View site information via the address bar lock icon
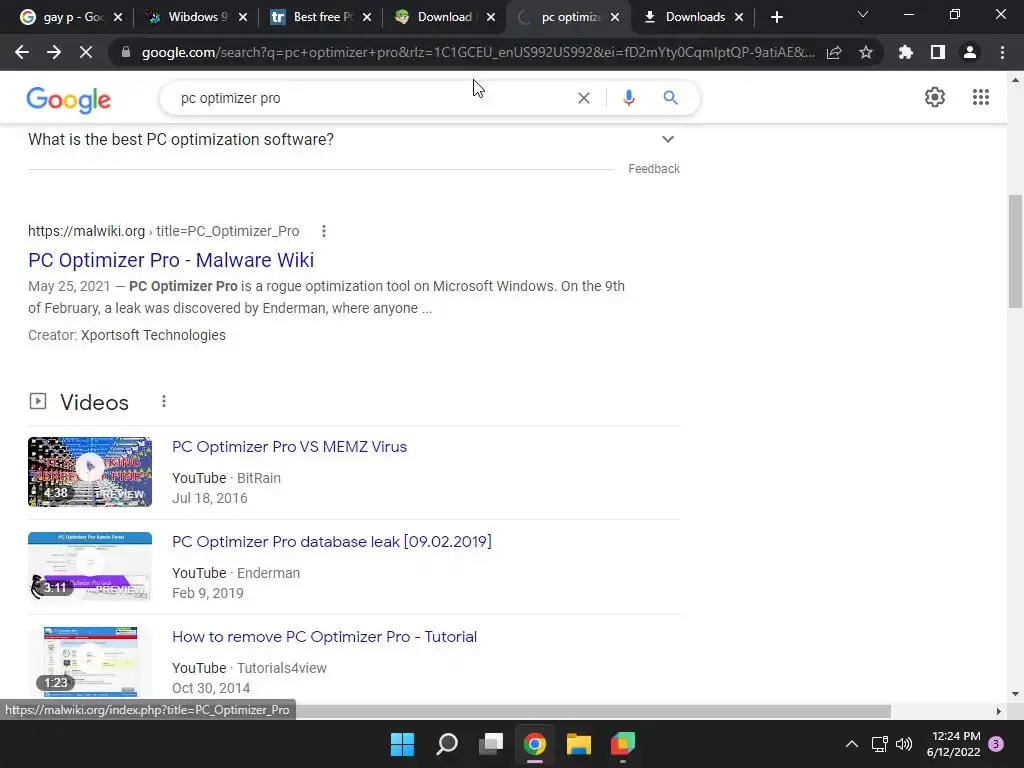Image resolution: width=1024 pixels, height=768 pixels. (x=126, y=52)
